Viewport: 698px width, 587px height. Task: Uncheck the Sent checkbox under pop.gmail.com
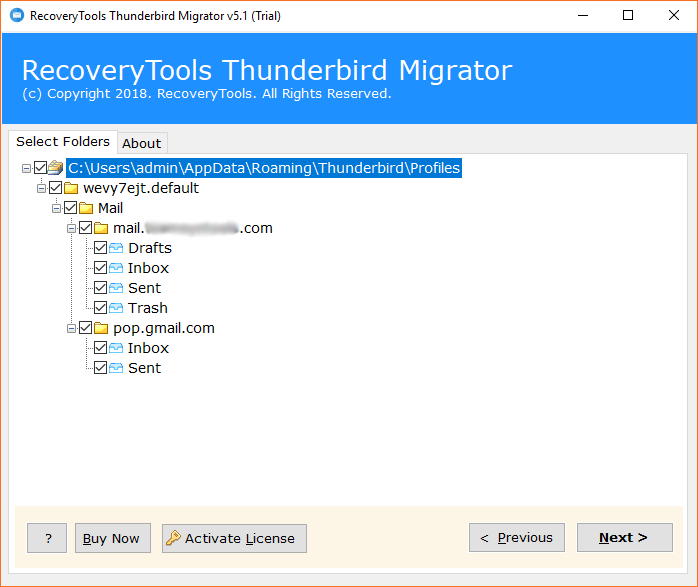pyautogui.click(x=101, y=368)
